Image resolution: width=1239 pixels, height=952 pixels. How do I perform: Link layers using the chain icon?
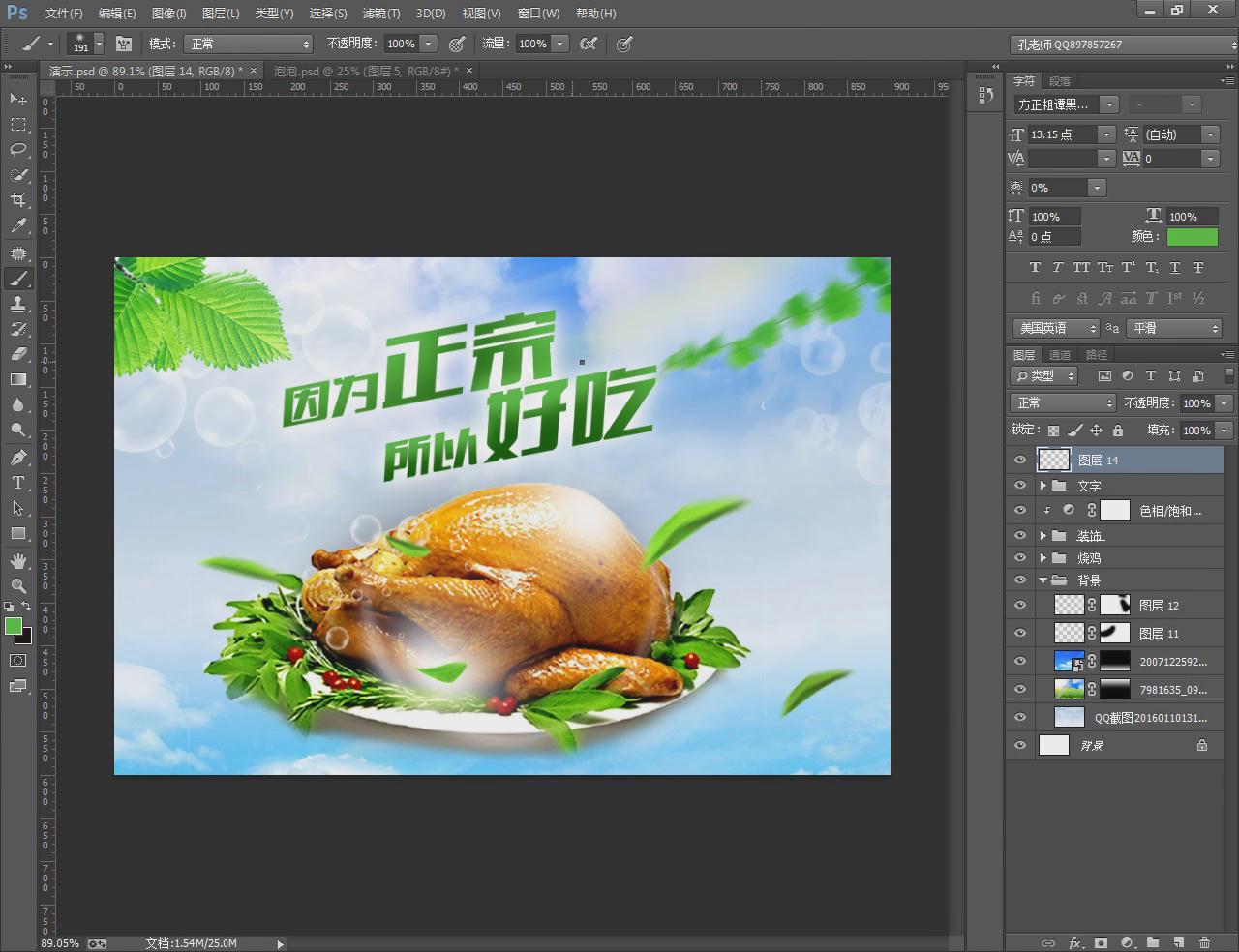tap(1047, 942)
